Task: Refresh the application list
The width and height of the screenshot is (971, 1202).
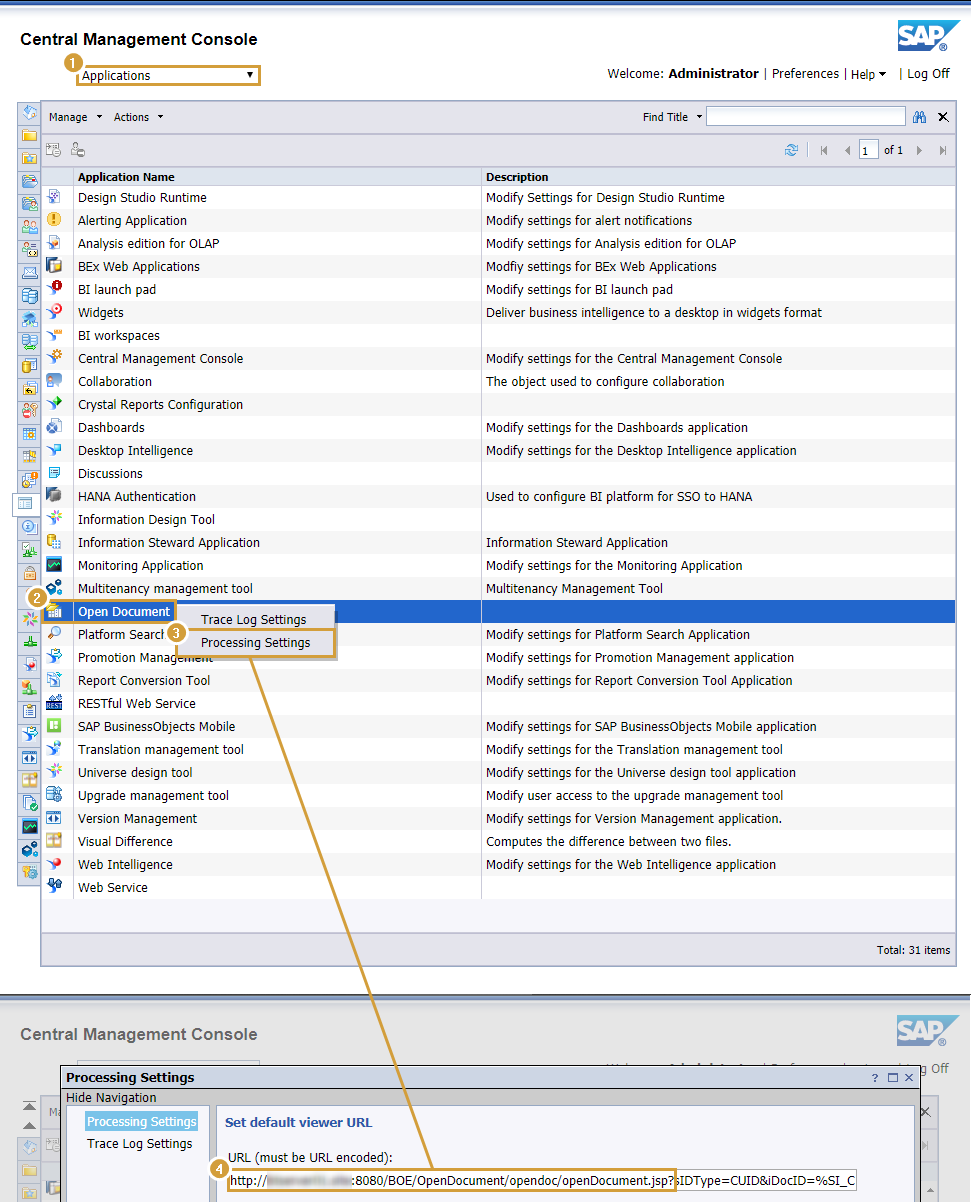Action: point(793,149)
